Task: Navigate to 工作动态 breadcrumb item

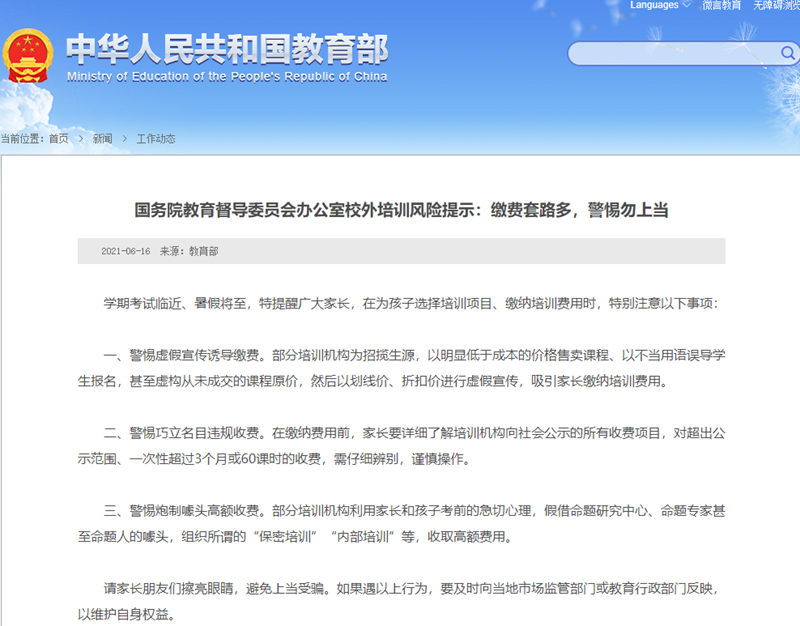Action: (x=156, y=139)
